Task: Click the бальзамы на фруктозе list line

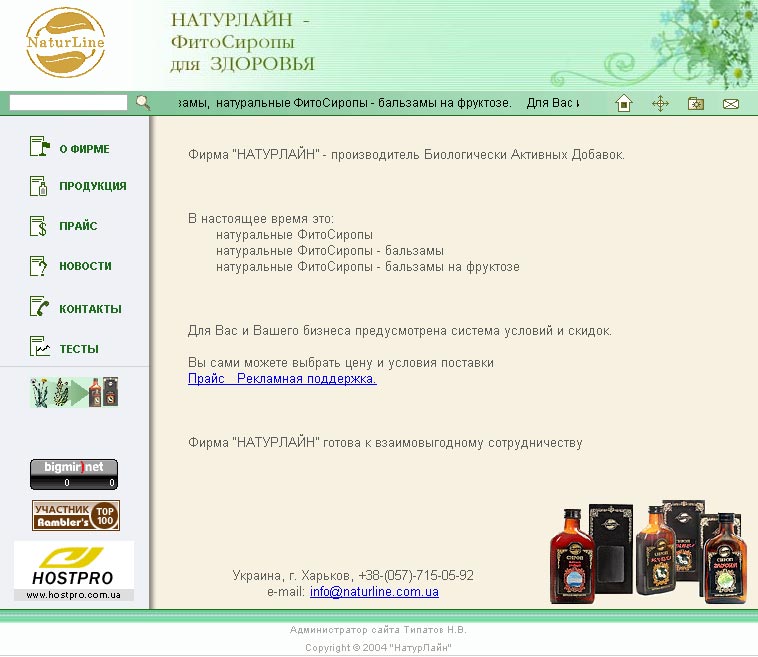Action: tap(368, 267)
